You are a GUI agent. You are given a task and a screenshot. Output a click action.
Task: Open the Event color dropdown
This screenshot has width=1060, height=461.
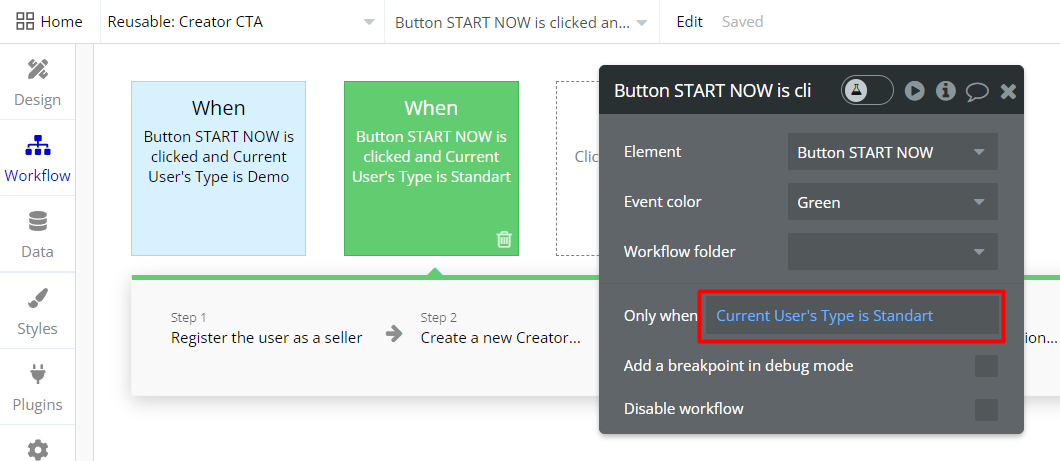click(x=892, y=202)
